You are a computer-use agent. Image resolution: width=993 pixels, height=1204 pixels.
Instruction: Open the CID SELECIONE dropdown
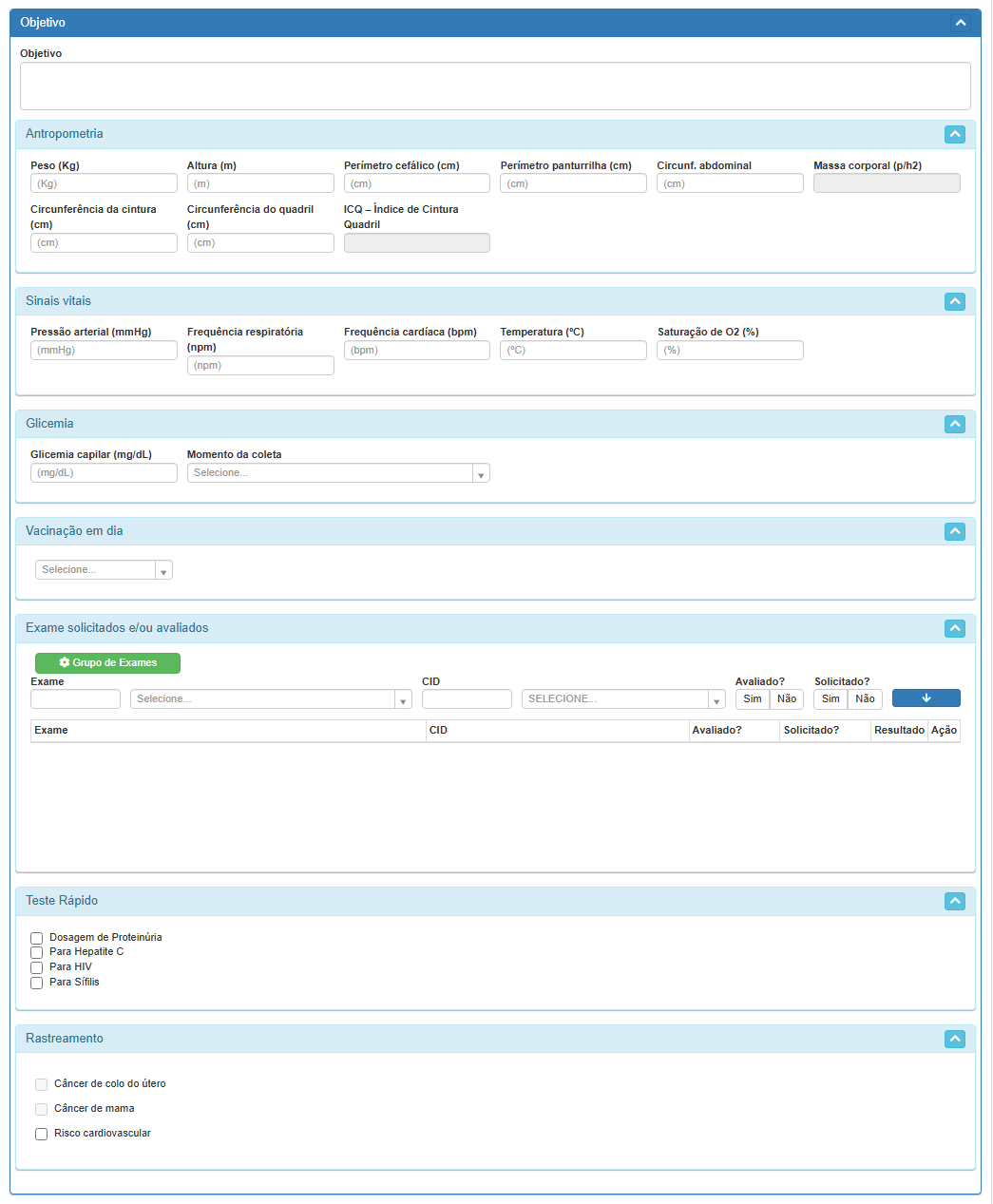pos(622,699)
